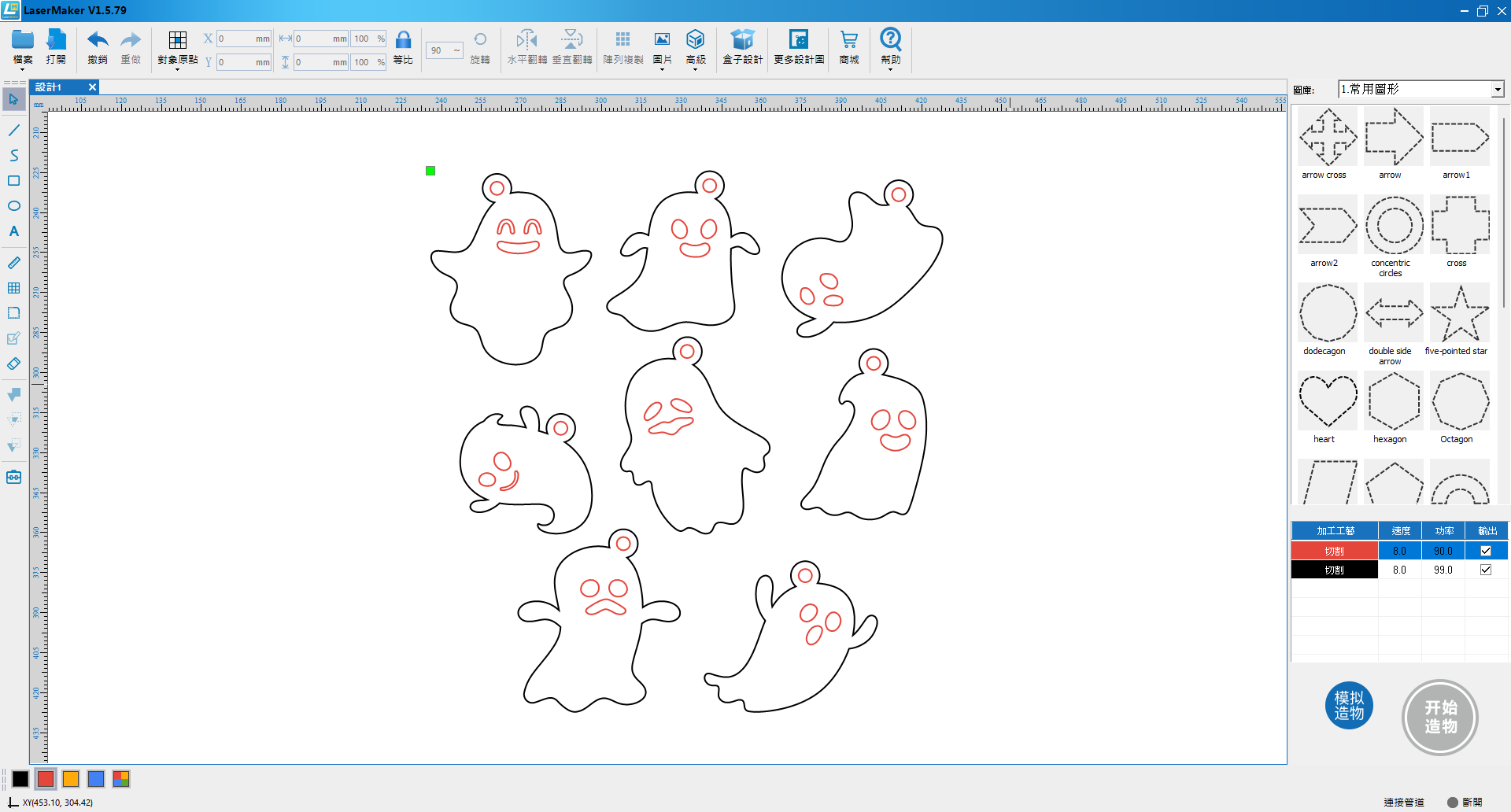Image resolution: width=1511 pixels, height=812 pixels.
Task: Click the Rotate icon
Action: pyautogui.click(x=479, y=41)
